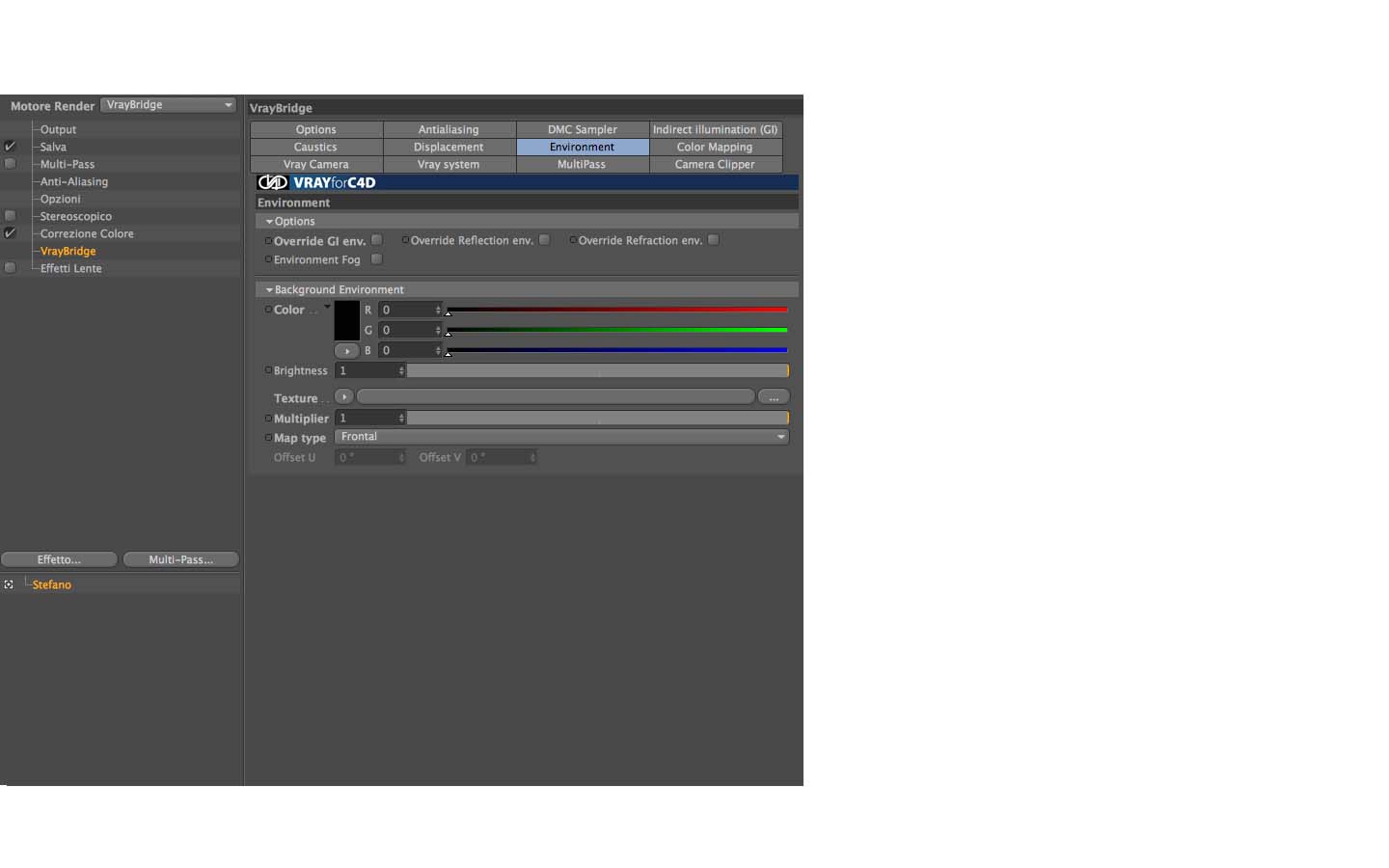Open the MultiPass tab

click(583, 164)
